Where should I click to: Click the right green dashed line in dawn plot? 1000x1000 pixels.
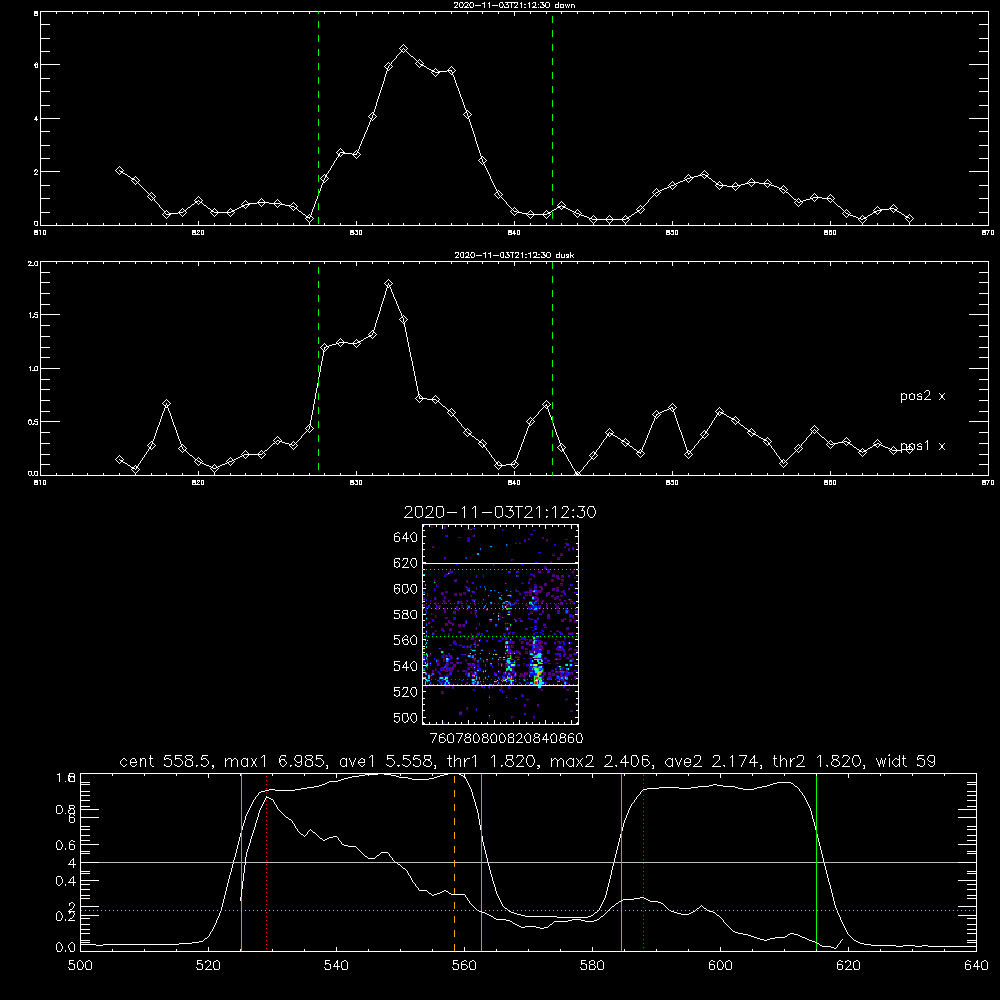(552, 119)
